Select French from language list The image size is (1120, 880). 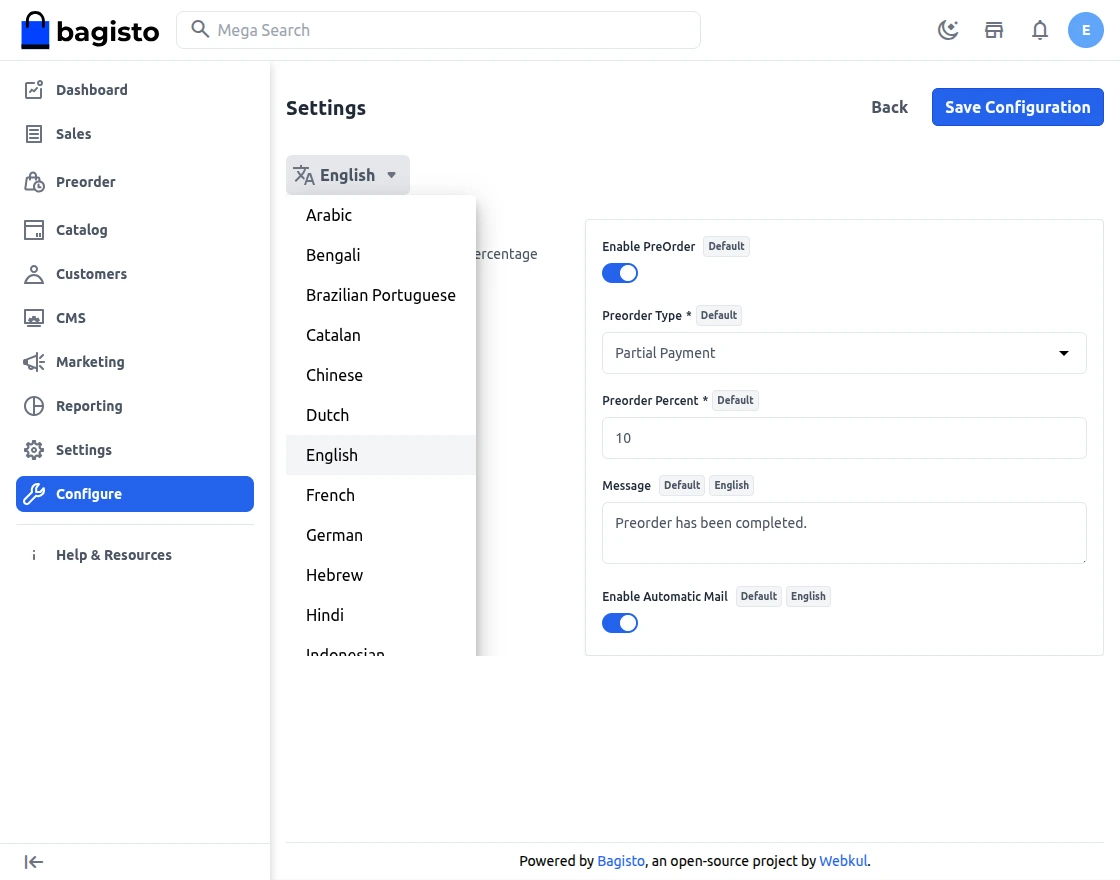381,495
